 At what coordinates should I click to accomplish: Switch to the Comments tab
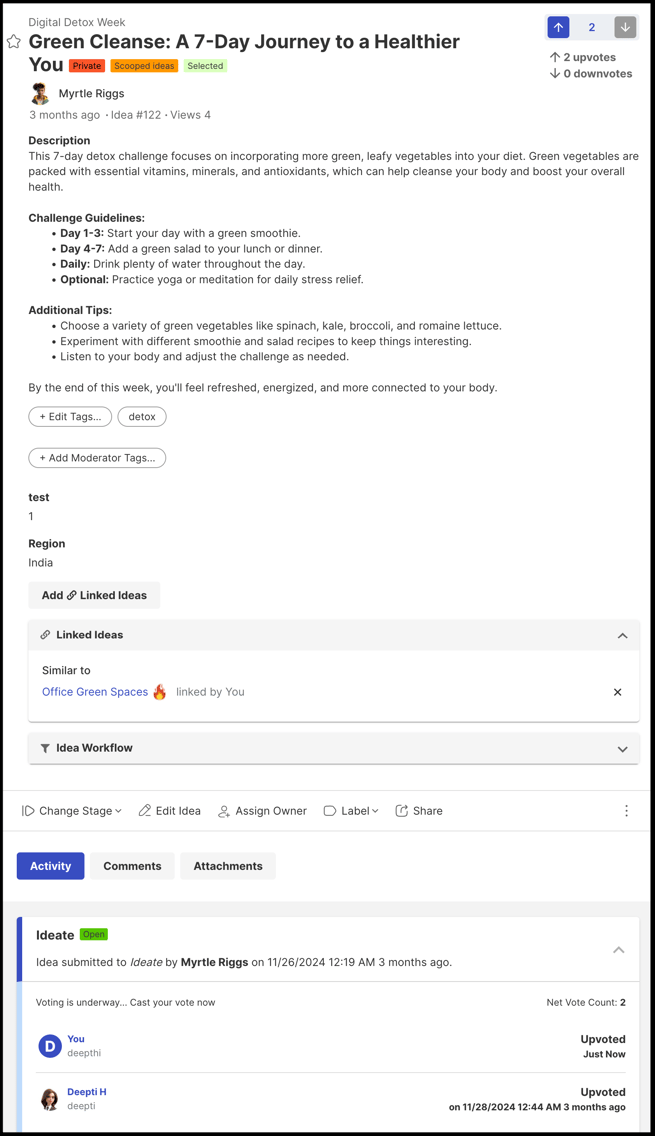coord(132,866)
